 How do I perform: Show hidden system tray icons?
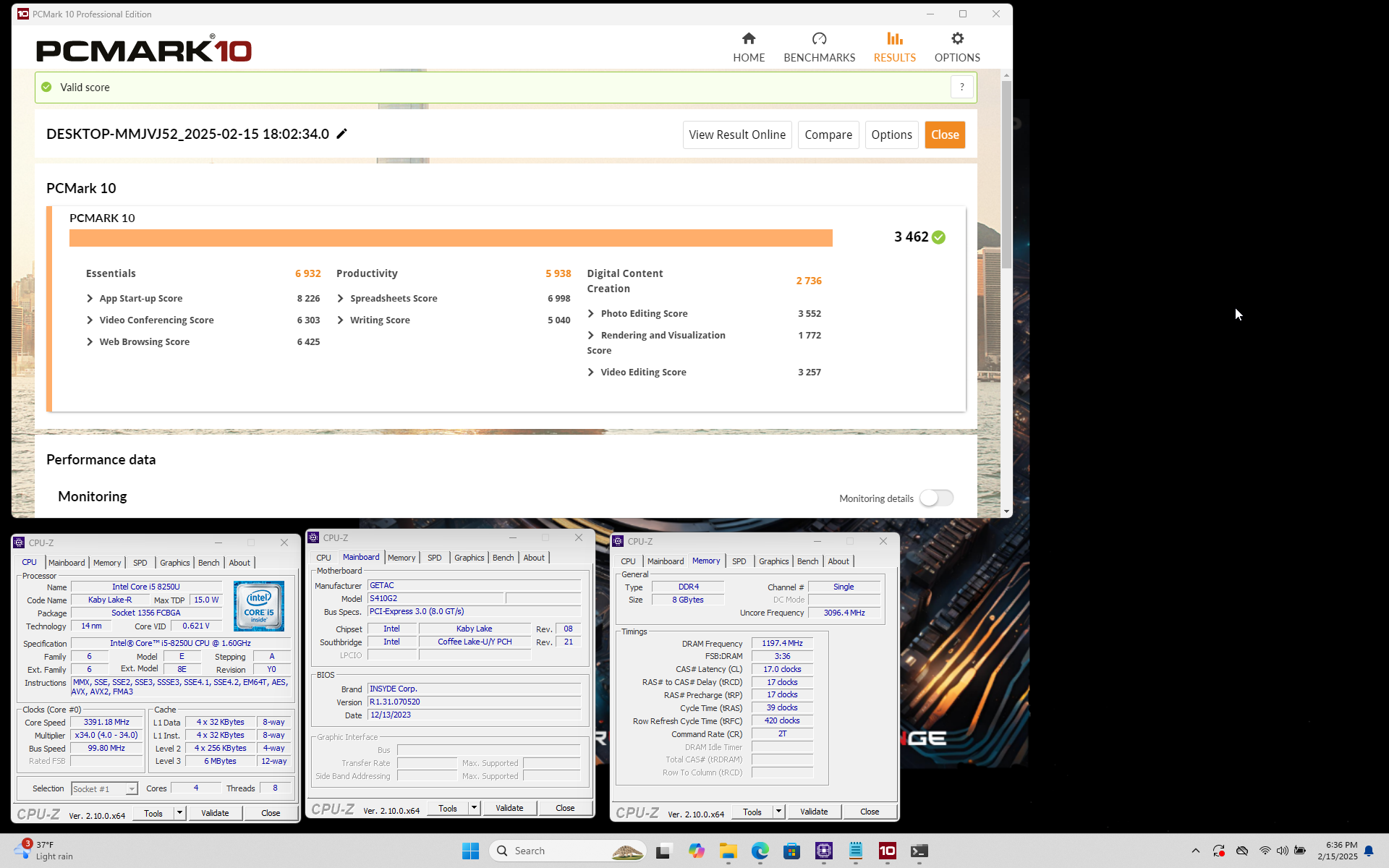coord(1195,851)
